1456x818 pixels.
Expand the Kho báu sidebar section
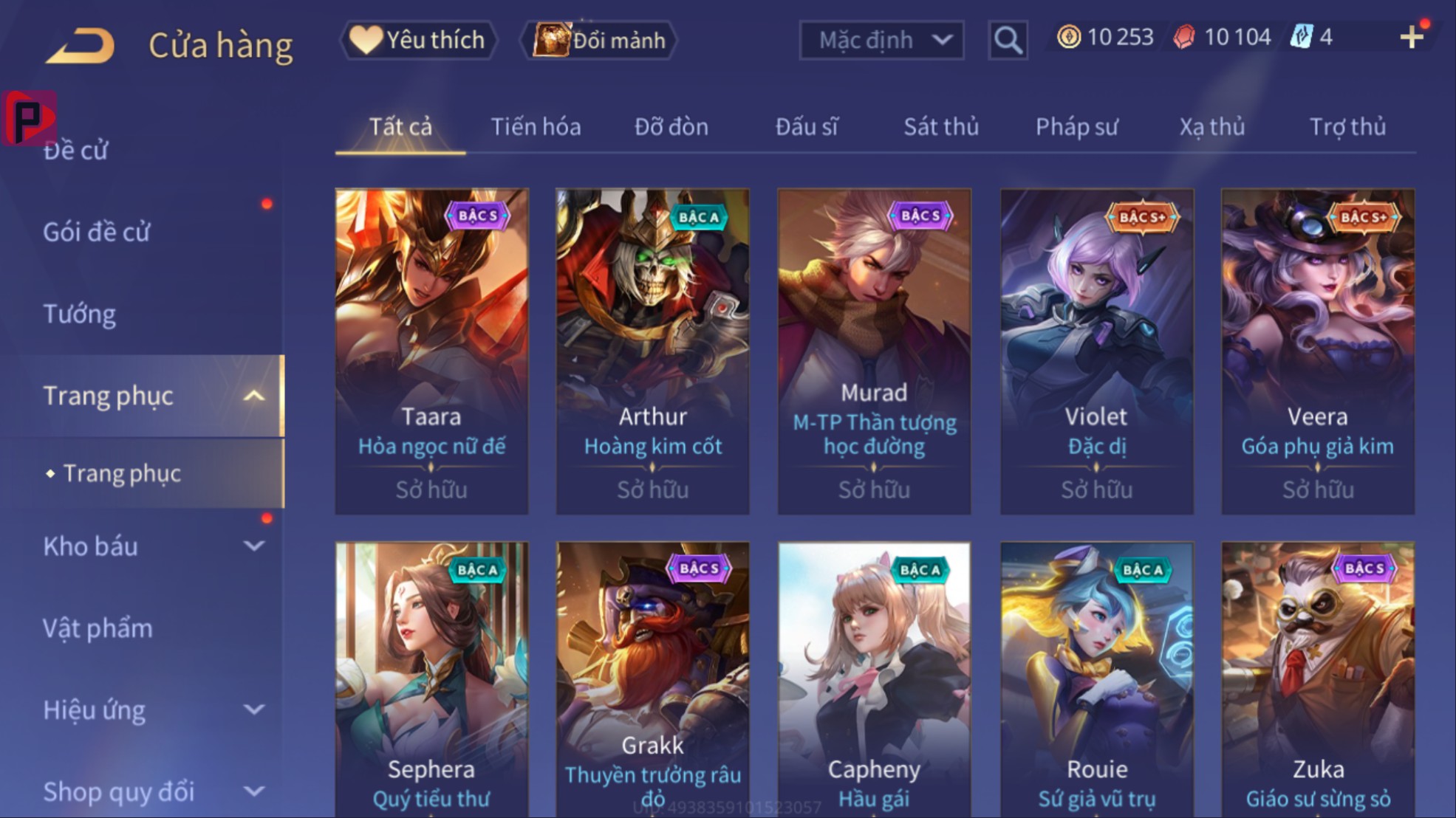(x=253, y=546)
